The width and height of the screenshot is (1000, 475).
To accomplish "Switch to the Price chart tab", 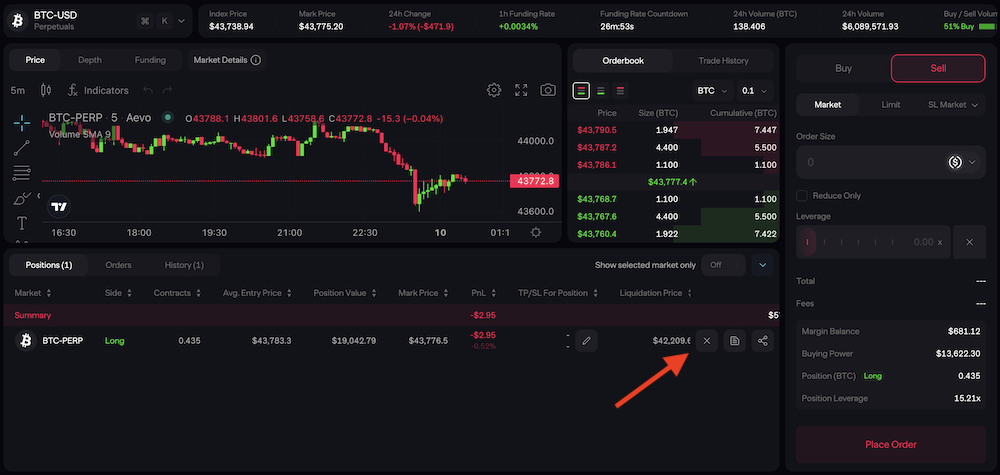I will [x=35, y=60].
